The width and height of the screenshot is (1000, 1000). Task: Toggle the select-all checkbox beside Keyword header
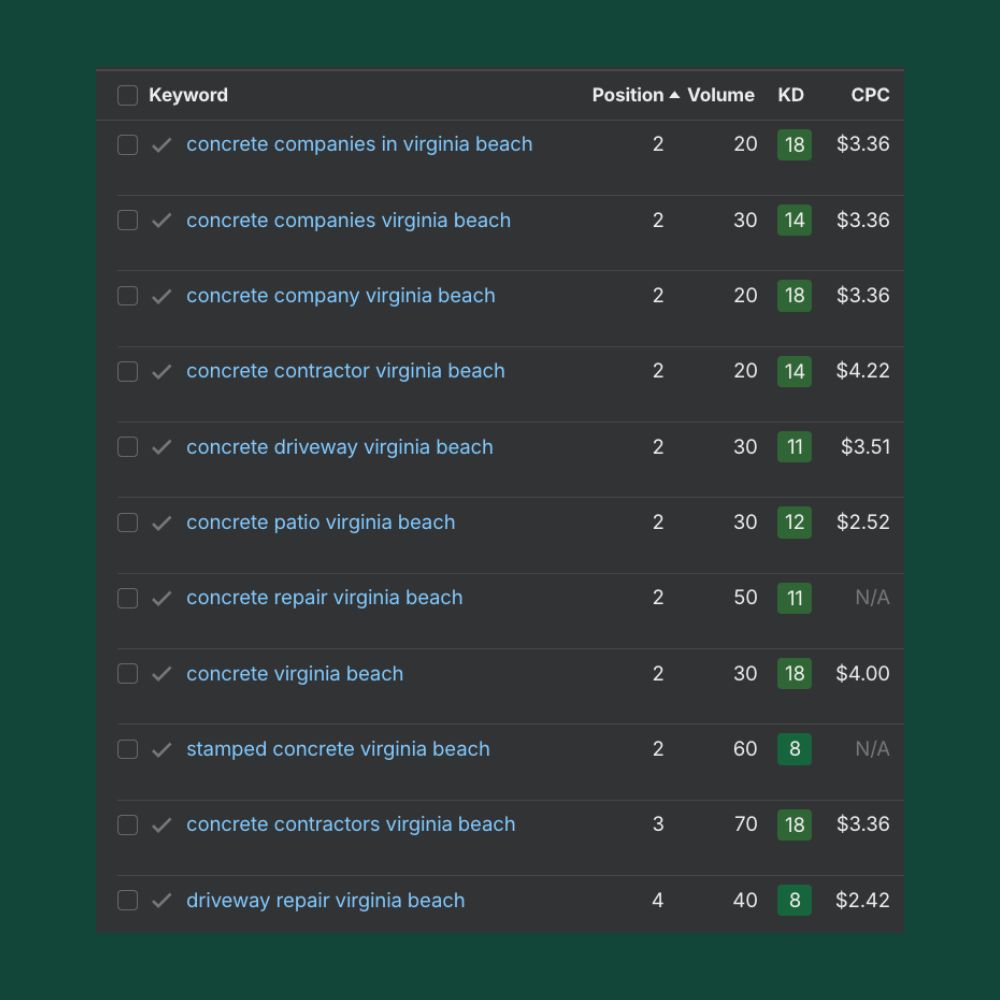(127, 95)
